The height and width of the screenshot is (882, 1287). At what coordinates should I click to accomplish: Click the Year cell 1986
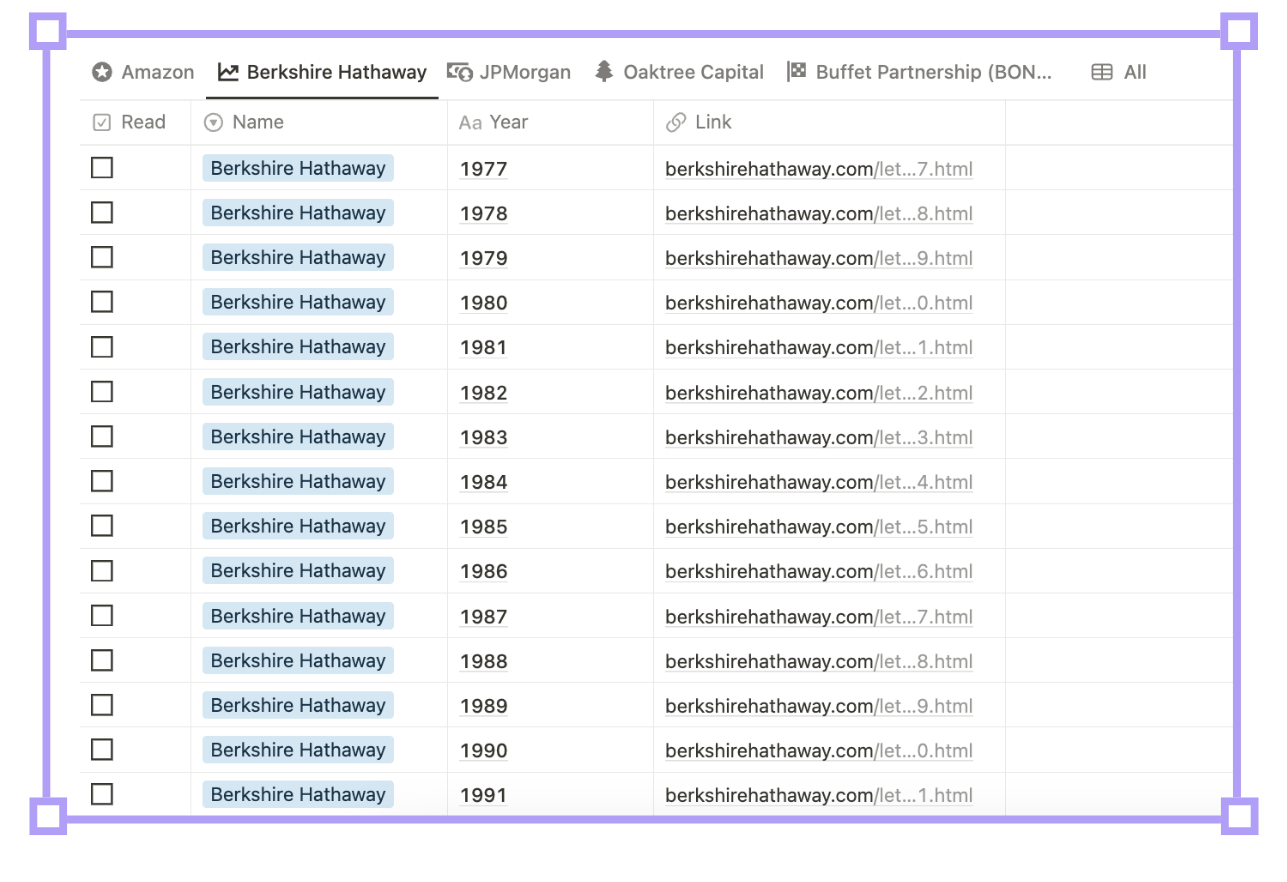(484, 572)
